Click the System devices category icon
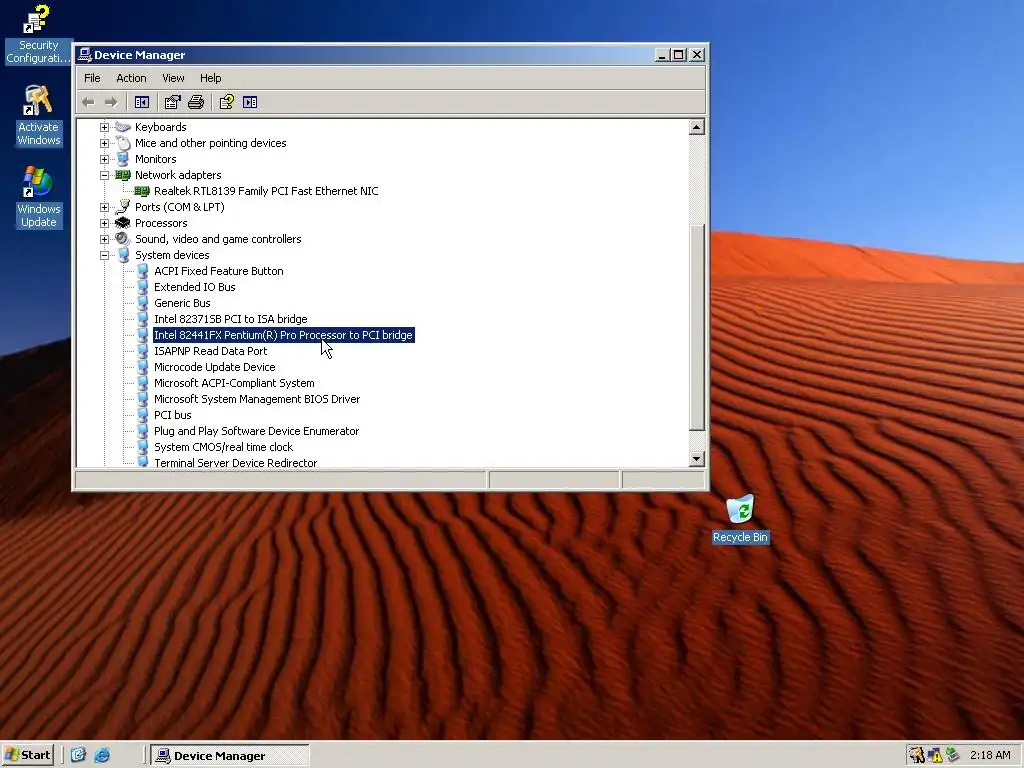The height and width of the screenshot is (768, 1024). [123, 255]
